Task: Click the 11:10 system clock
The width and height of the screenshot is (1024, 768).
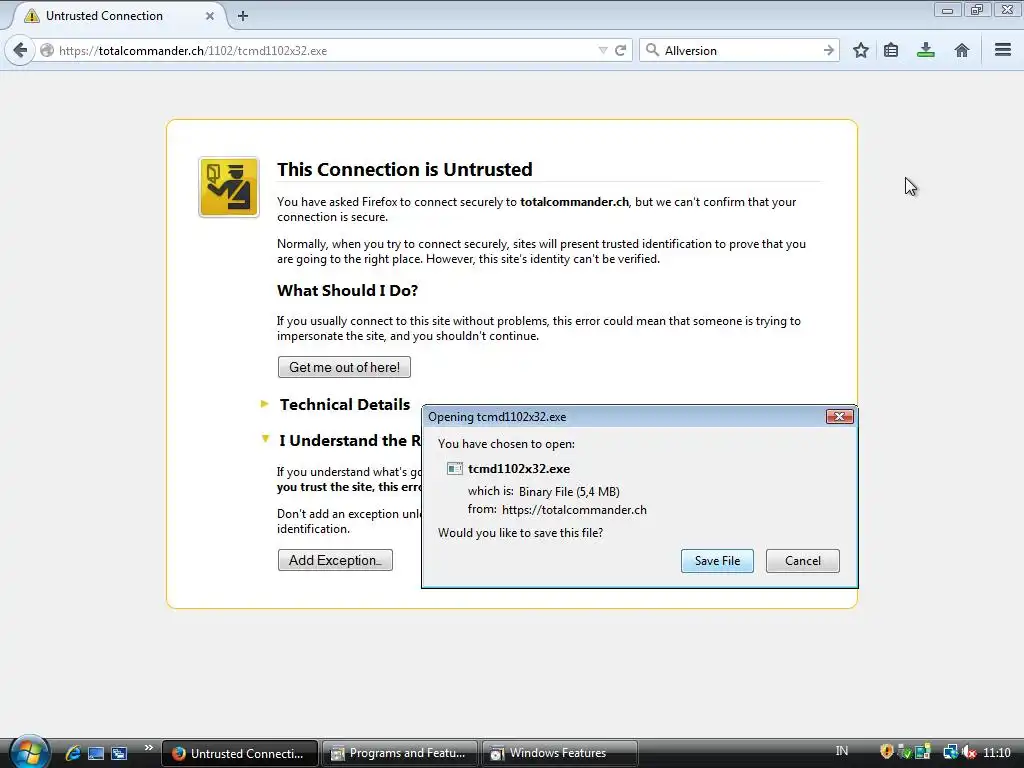Action: [x=997, y=752]
